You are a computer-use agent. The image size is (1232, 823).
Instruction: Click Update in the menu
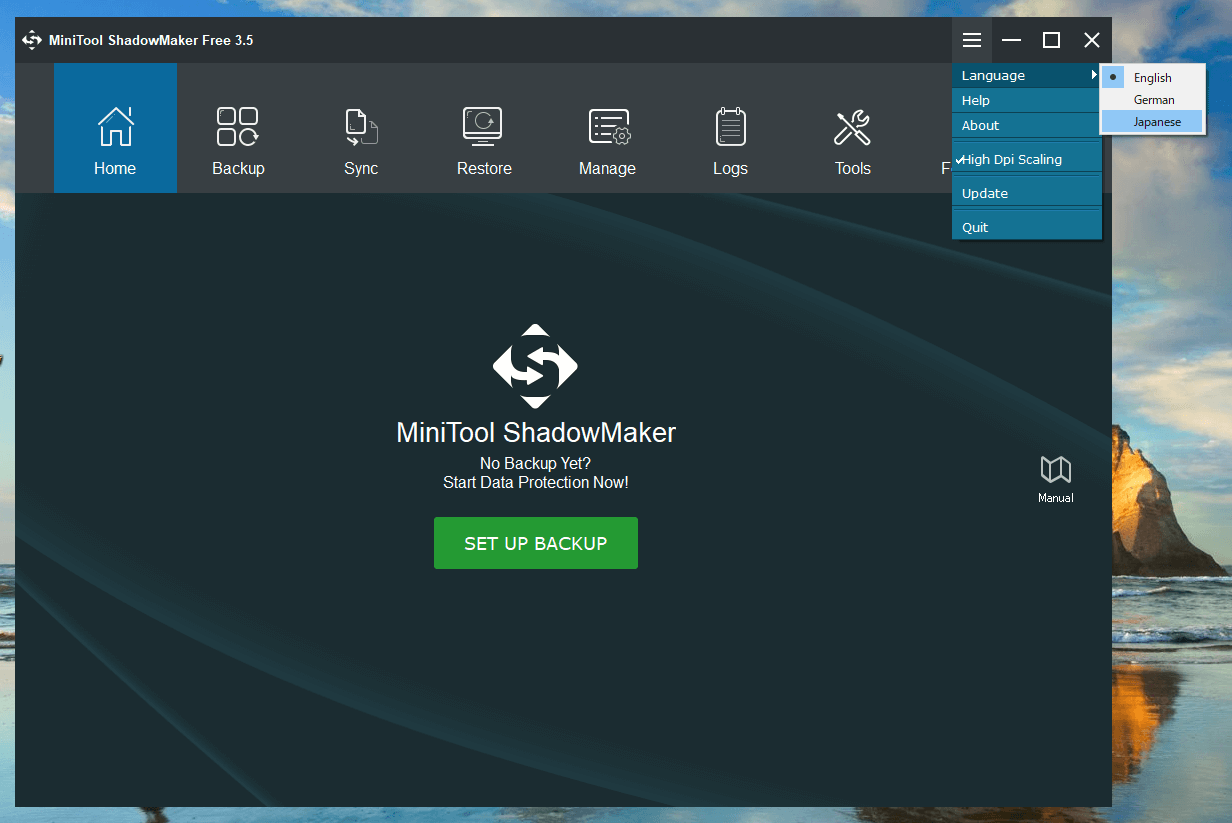(x=985, y=194)
